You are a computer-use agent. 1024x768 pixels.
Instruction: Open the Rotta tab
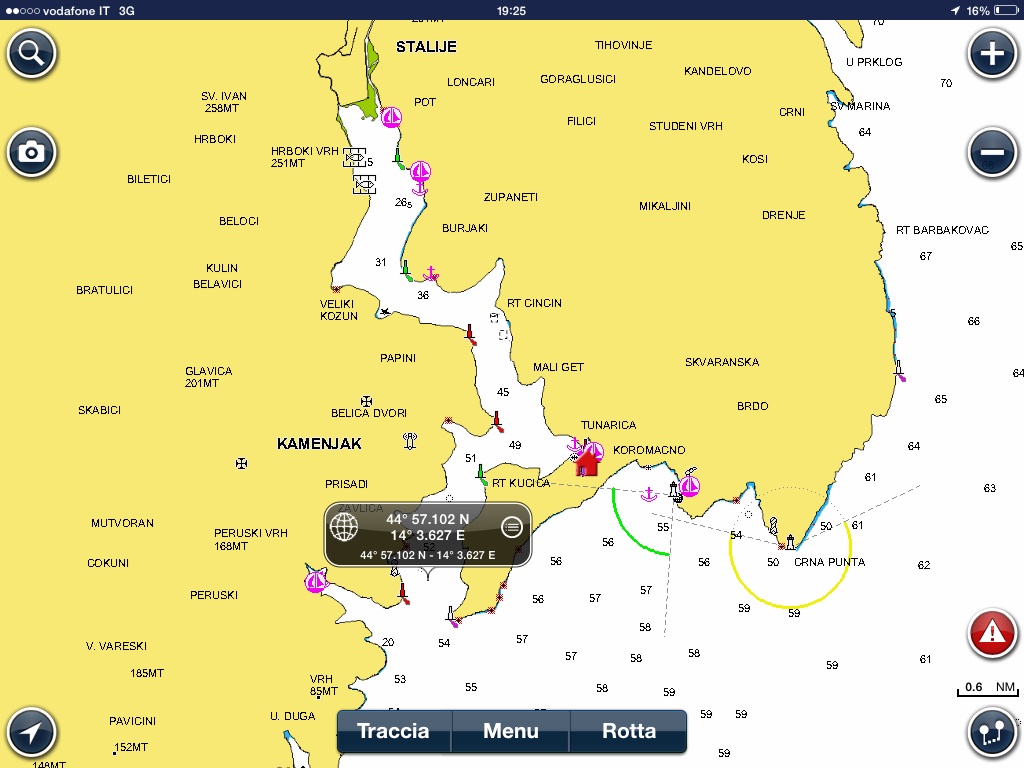click(x=628, y=731)
